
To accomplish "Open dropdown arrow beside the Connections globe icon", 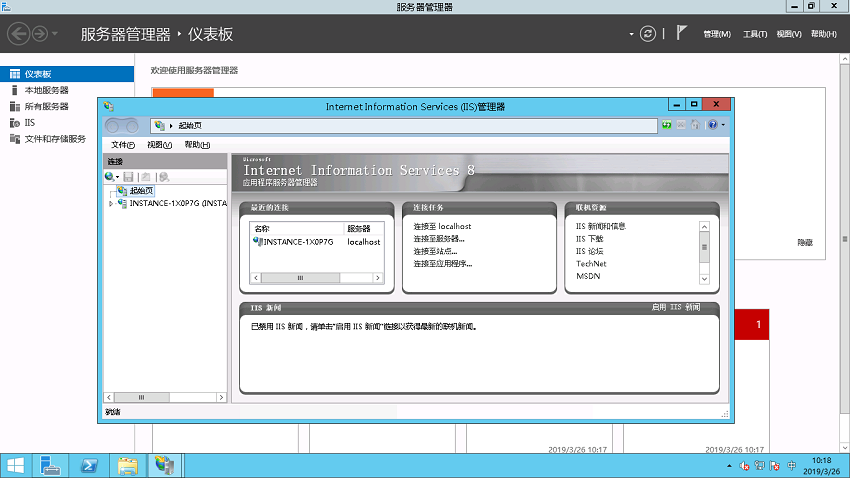I will 117,177.
